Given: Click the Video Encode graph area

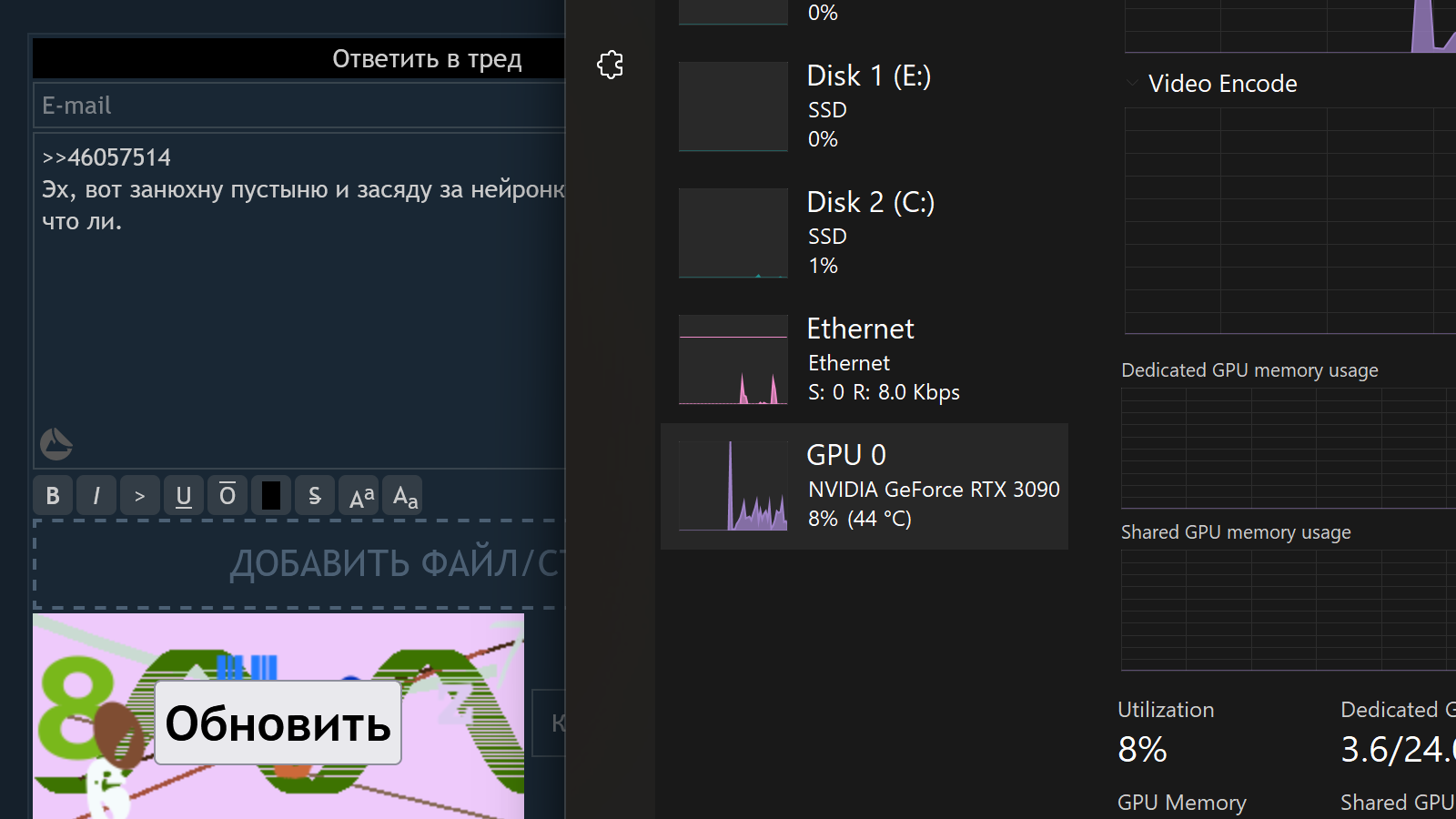Looking at the screenshot, I should coord(1290,221).
